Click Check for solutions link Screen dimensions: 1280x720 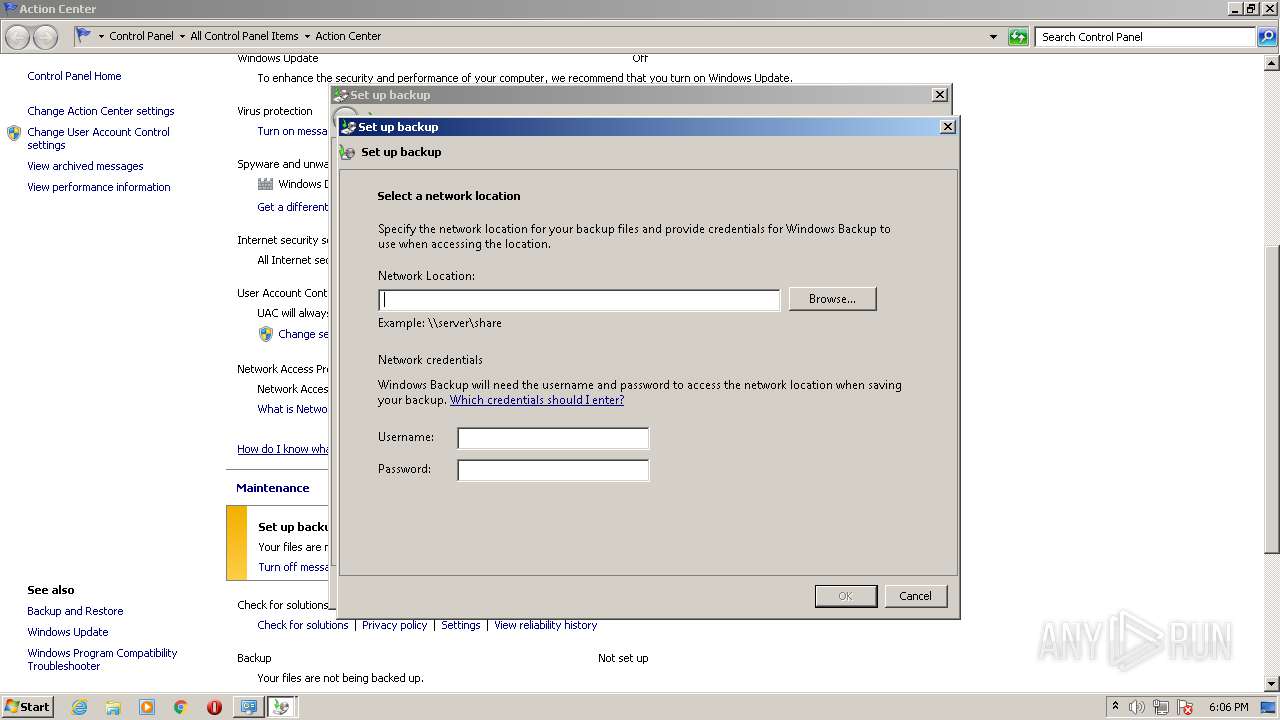click(303, 625)
